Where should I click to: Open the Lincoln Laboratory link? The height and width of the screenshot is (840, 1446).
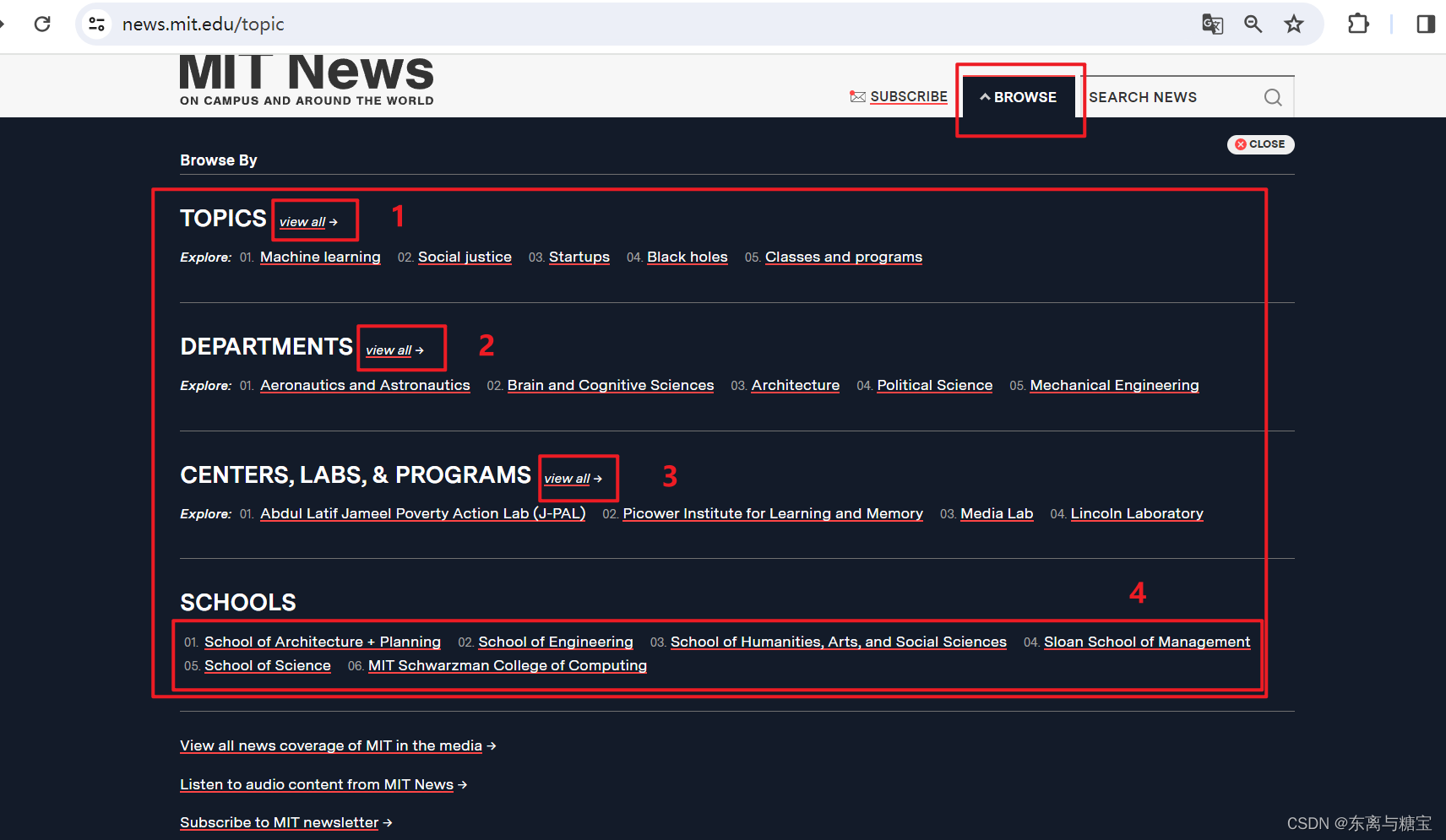[1137, 513]
